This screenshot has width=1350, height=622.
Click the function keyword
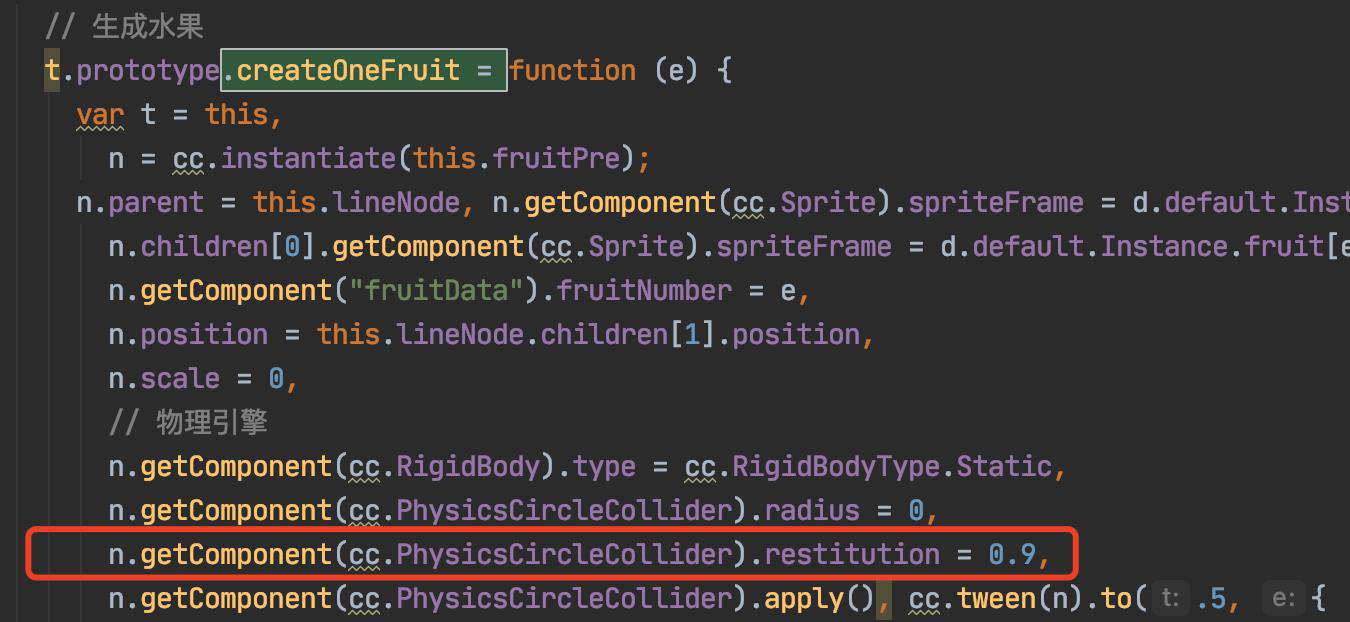pos(572,70)
